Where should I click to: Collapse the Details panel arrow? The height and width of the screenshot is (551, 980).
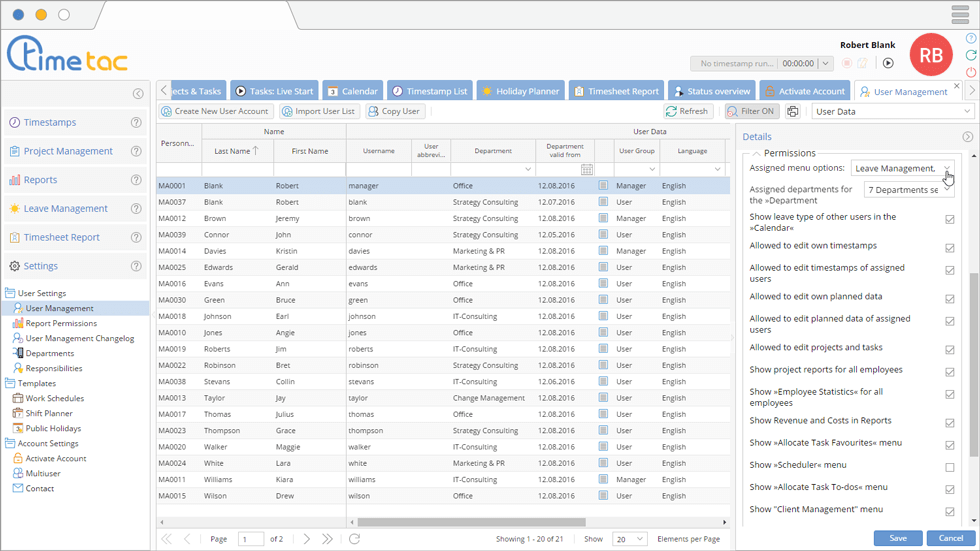pyautogui.click(x=968, y=137)
